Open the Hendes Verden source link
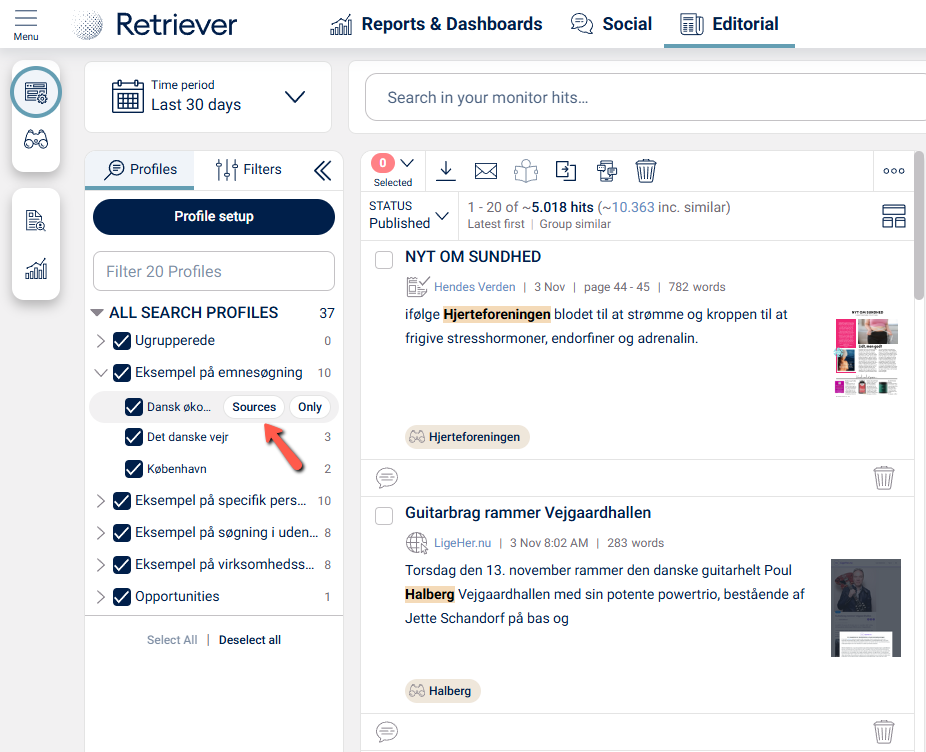Screen dimensions: 926x752 click(x=474, y=287)
